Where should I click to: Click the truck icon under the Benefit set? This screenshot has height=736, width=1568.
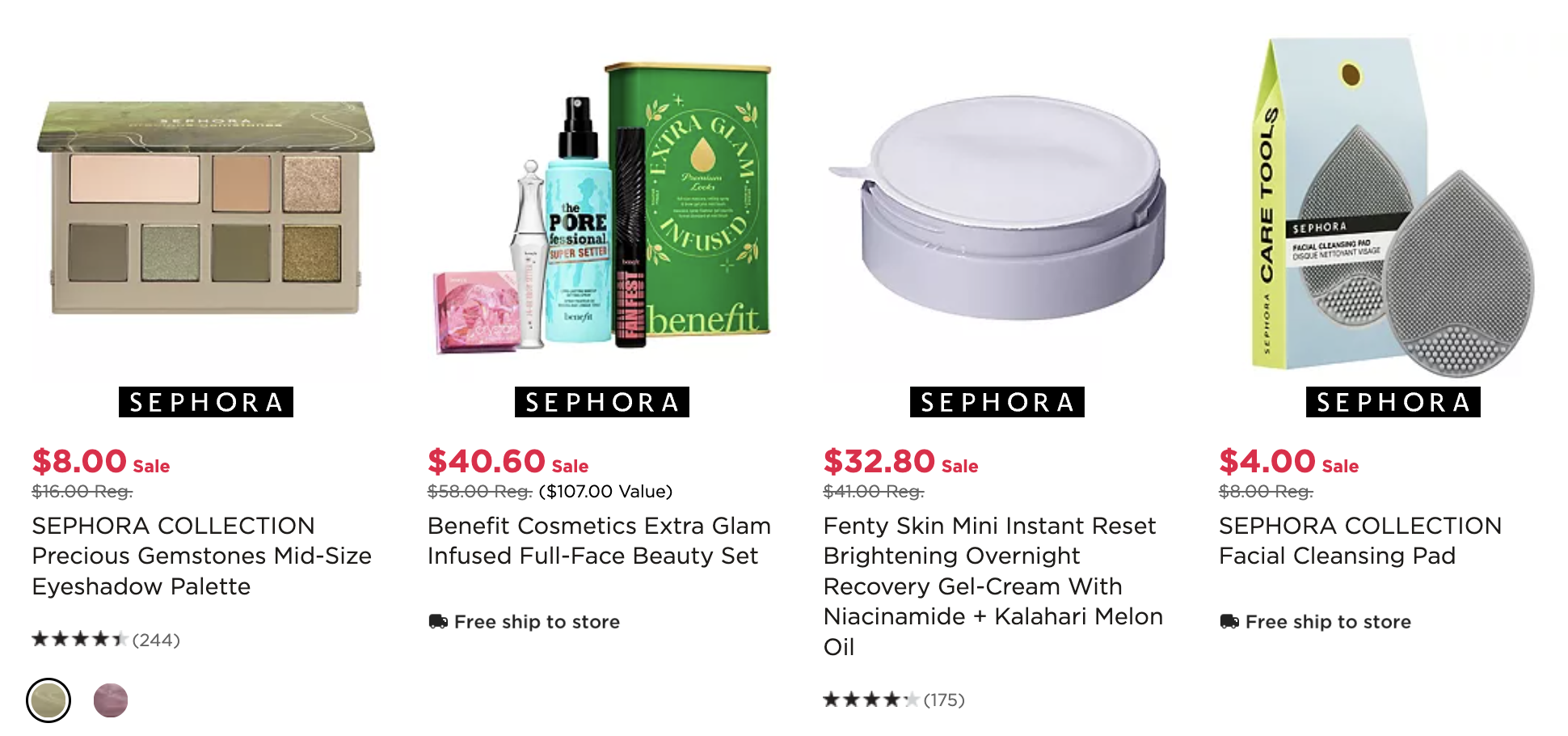[438, 621]
